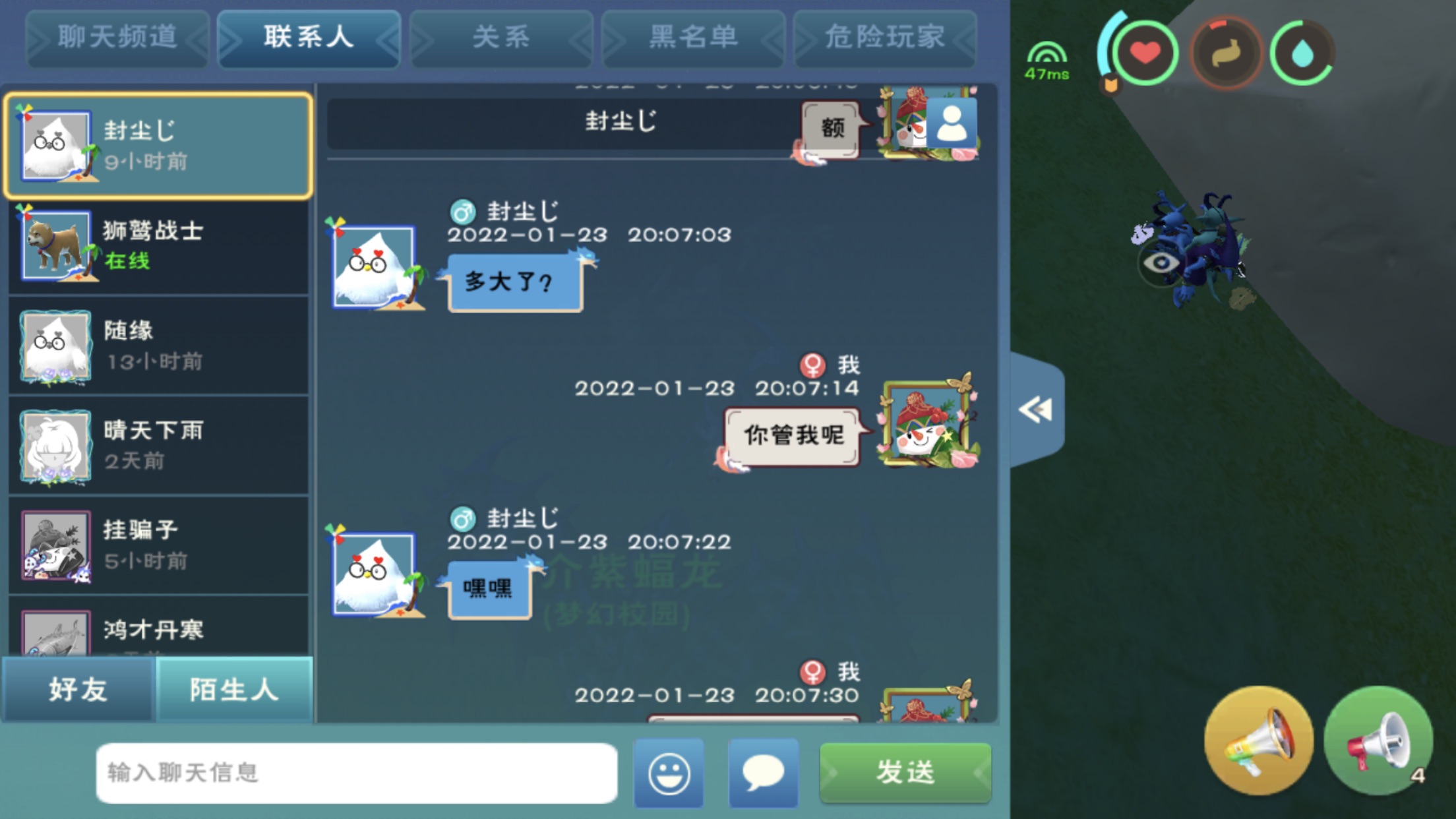
Task: Tap the yellow rainbow megaphone icon
Action: coord(1259,741)
